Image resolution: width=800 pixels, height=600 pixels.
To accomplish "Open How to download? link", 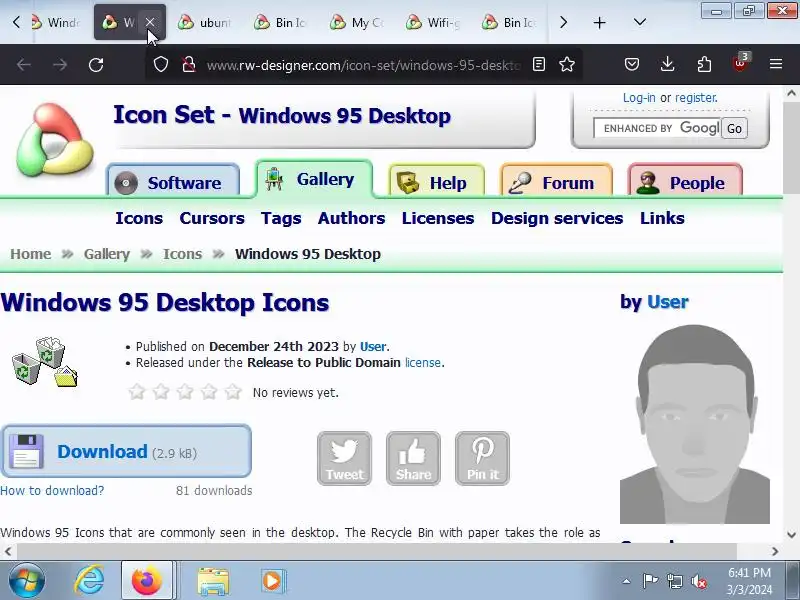I will pyautogui.click(x=52, y=490).
